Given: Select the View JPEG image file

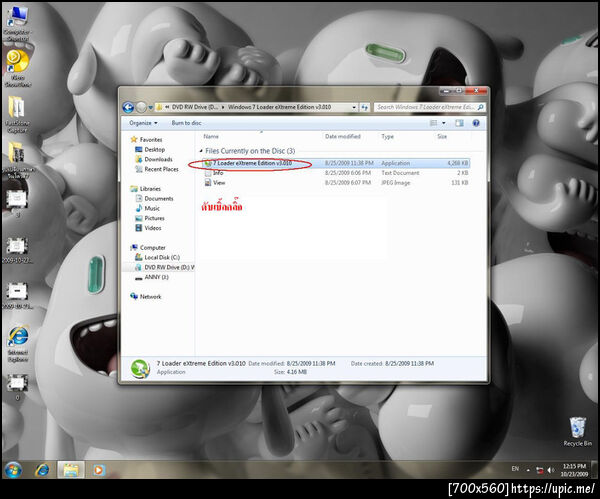Looking at the screenshot, I should point(335,183).
